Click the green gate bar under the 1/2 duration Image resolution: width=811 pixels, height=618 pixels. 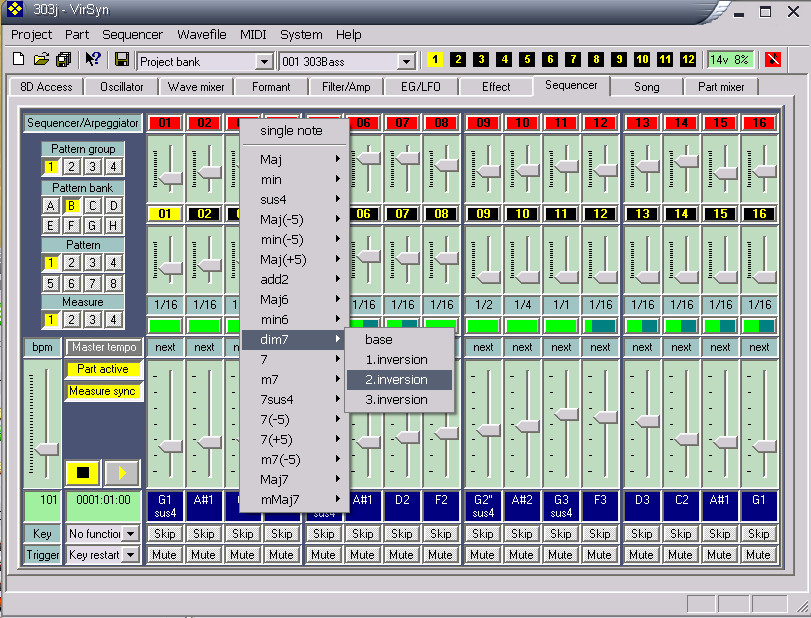tap(483, 326)
